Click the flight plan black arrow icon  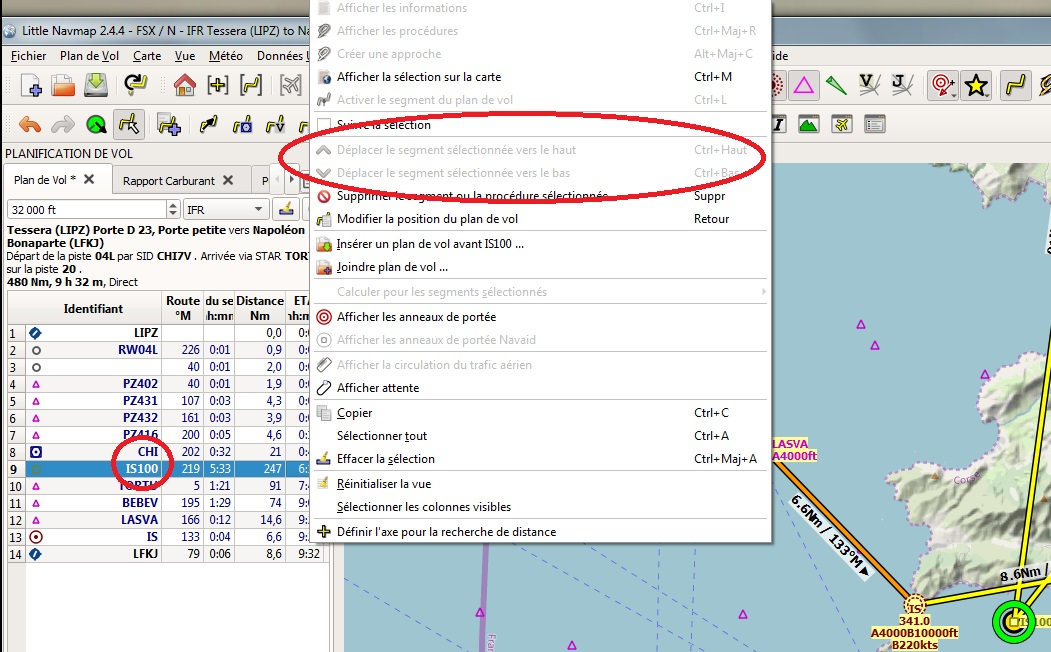coord(208,125)
